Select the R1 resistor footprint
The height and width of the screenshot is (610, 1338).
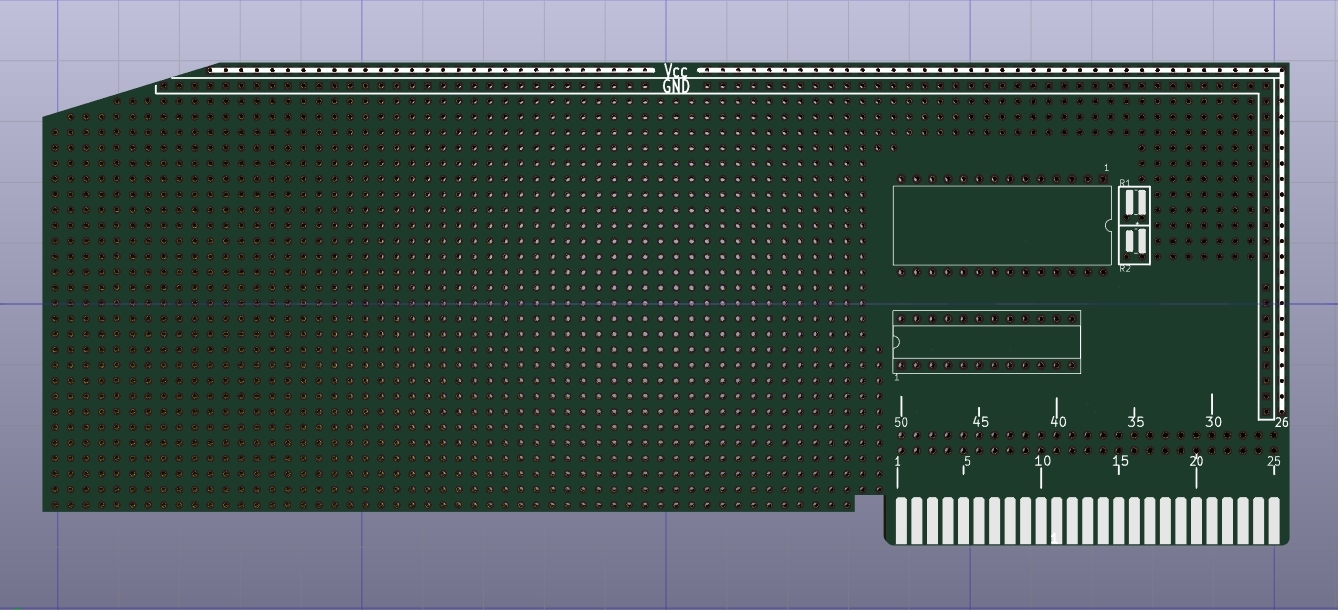[1135, 204]
